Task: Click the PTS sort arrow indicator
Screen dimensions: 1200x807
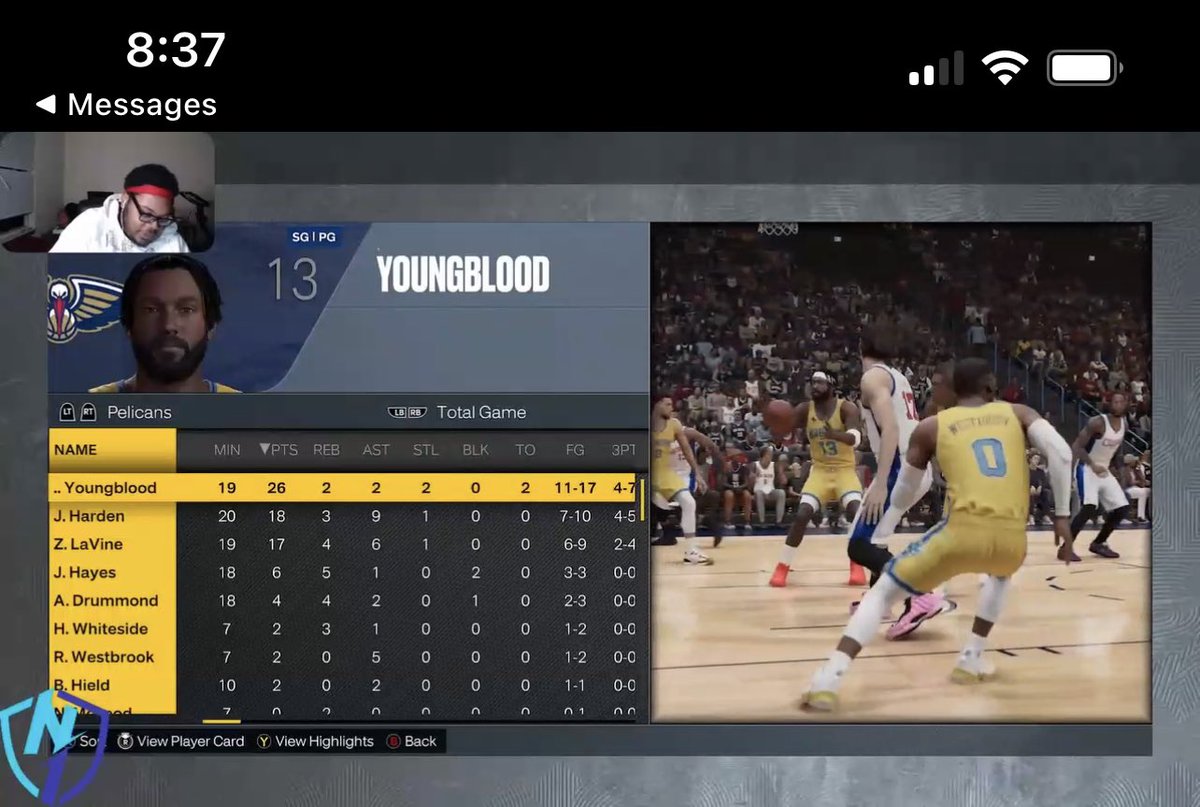Action: pyautogui.click(x=264, y=450)
